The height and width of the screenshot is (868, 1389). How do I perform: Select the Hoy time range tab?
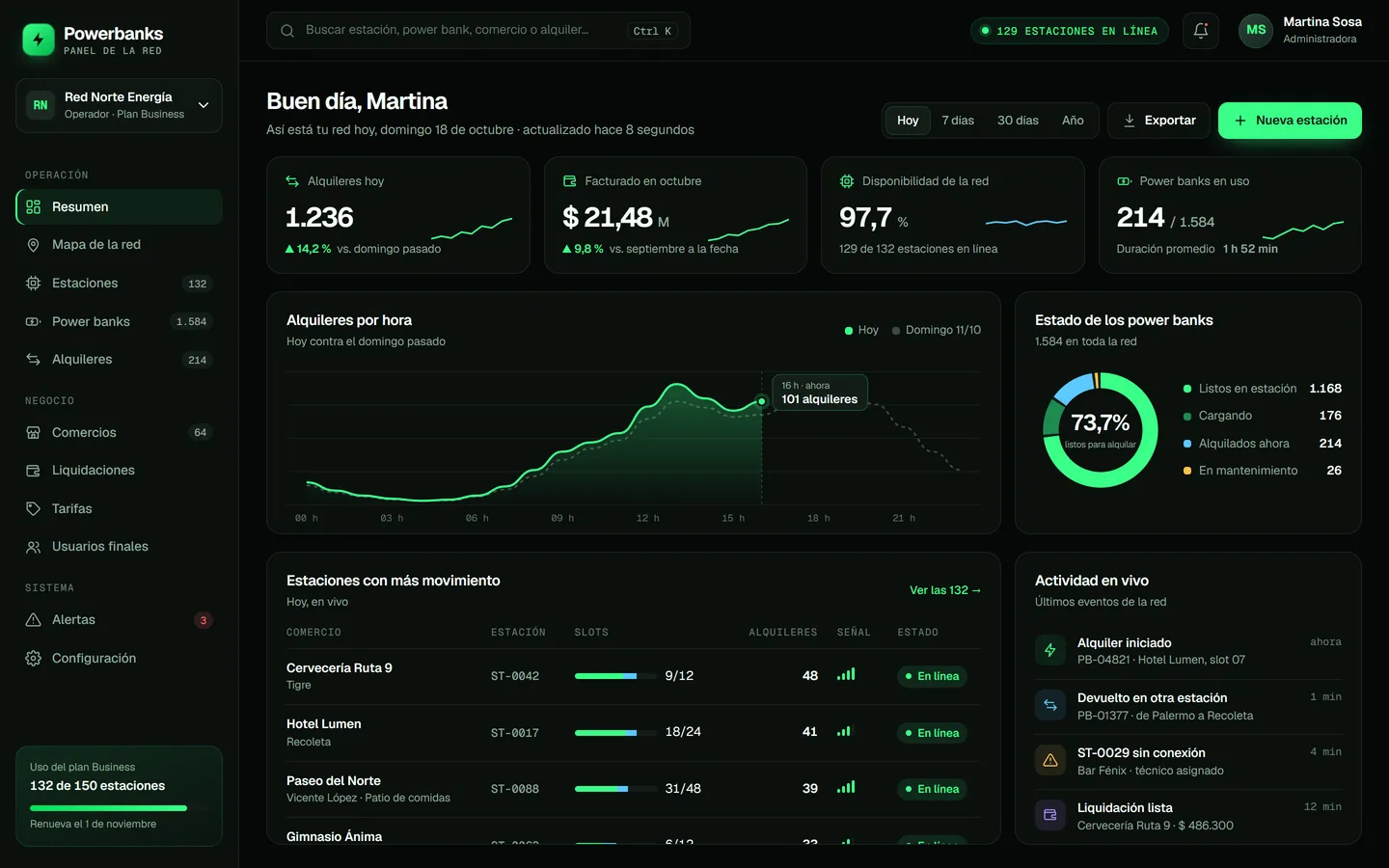[908, 121]
